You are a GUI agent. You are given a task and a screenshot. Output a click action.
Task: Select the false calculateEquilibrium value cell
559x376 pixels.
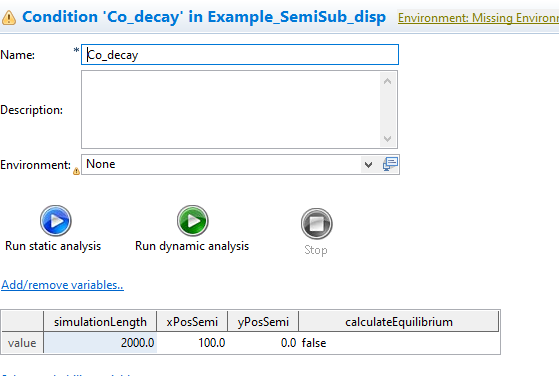click(x=399, y=343)
